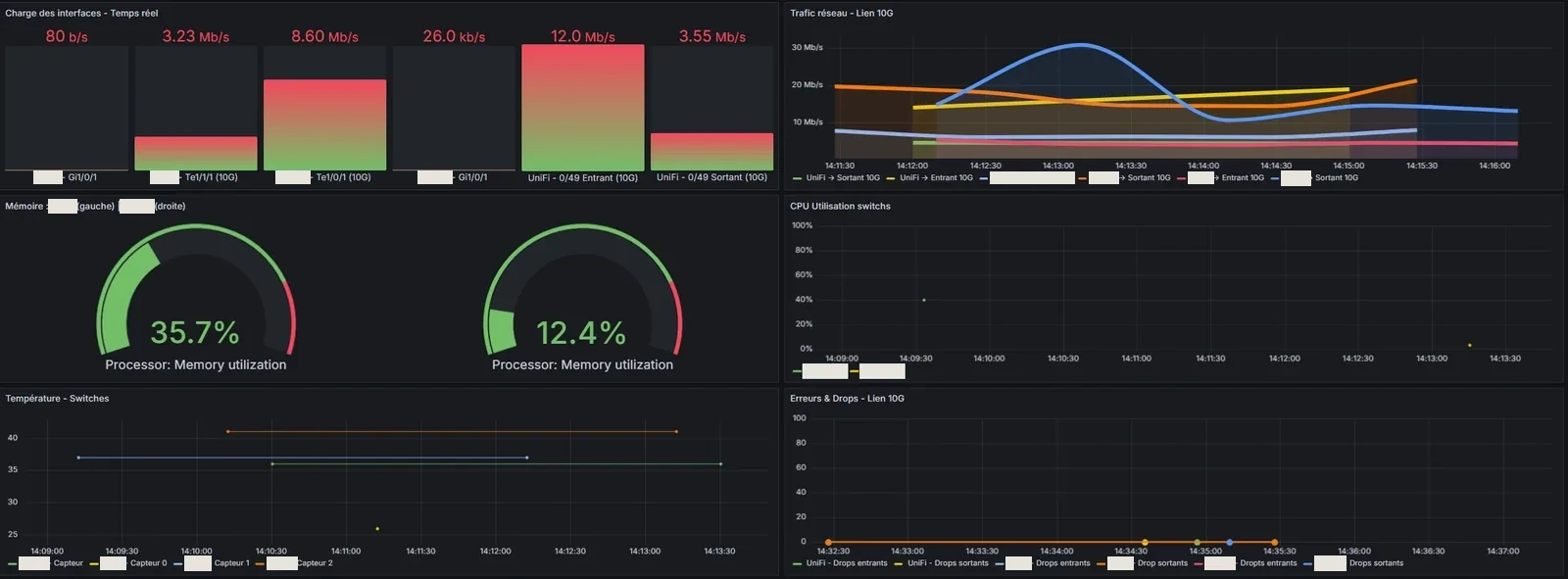
Task: Click the 12.0 Mb/s UniFi Entrant bar
Action: 583,108
